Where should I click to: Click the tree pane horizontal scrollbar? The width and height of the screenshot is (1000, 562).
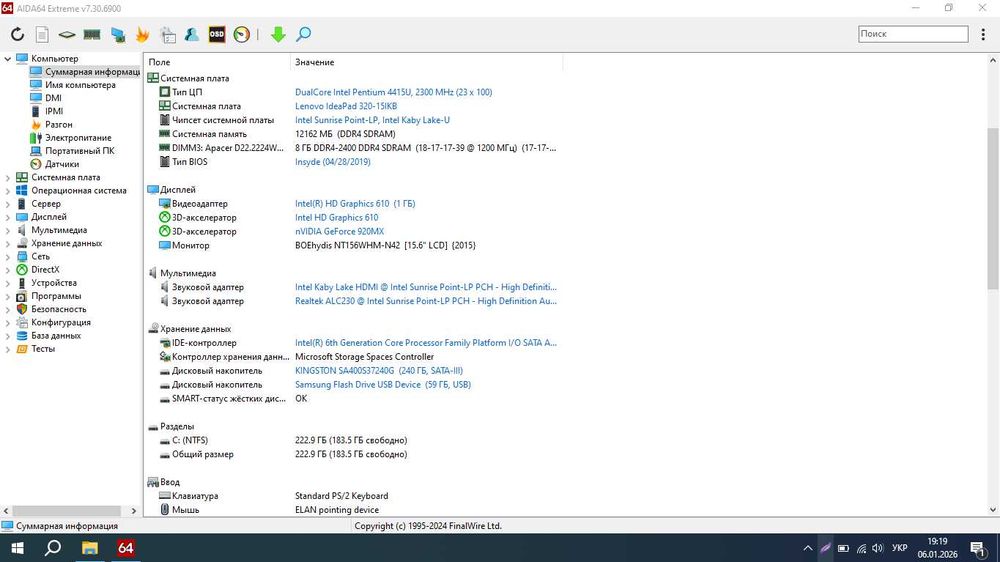point(66,511)
